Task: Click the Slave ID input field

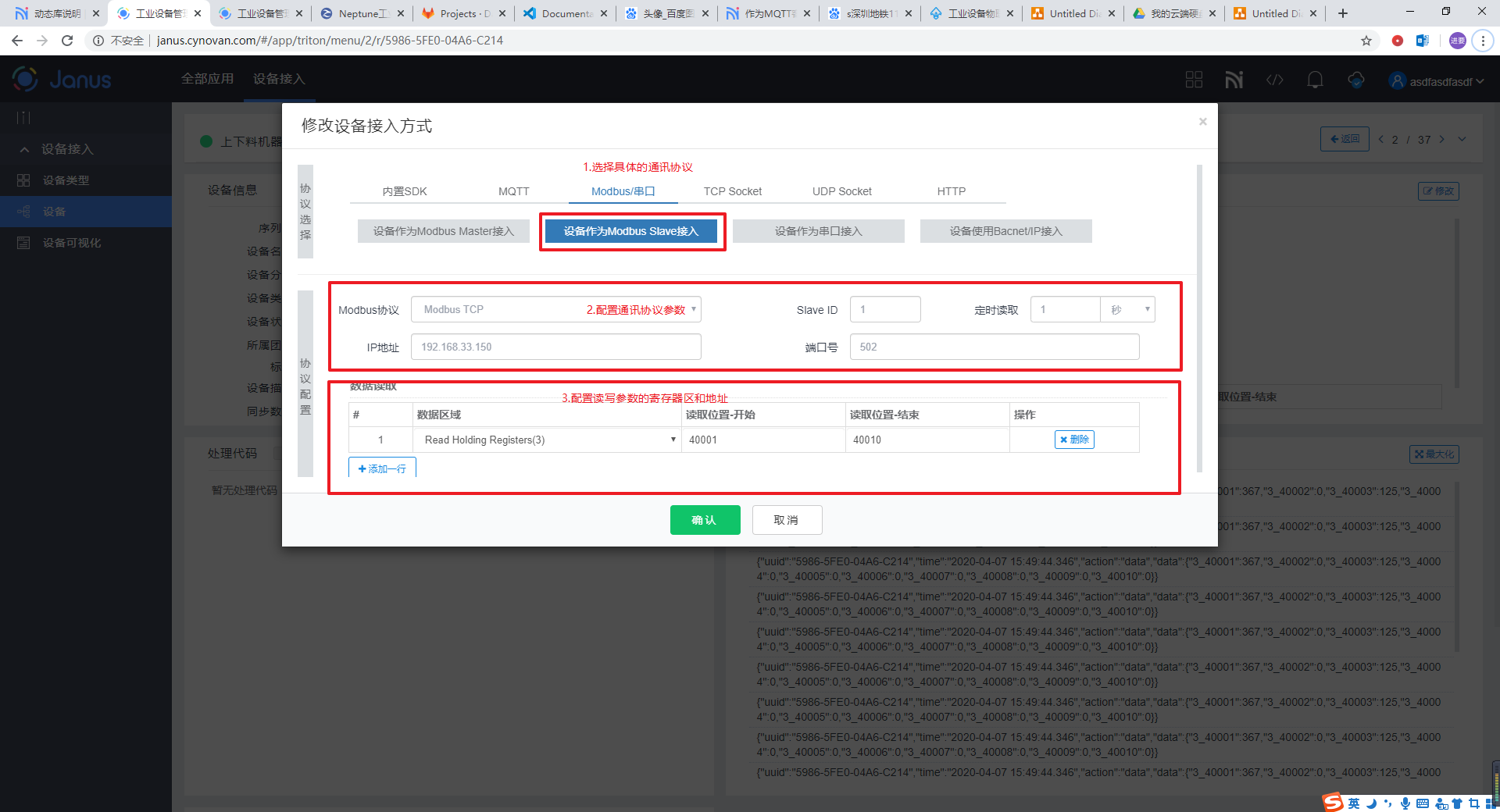Action: point(885,309)
